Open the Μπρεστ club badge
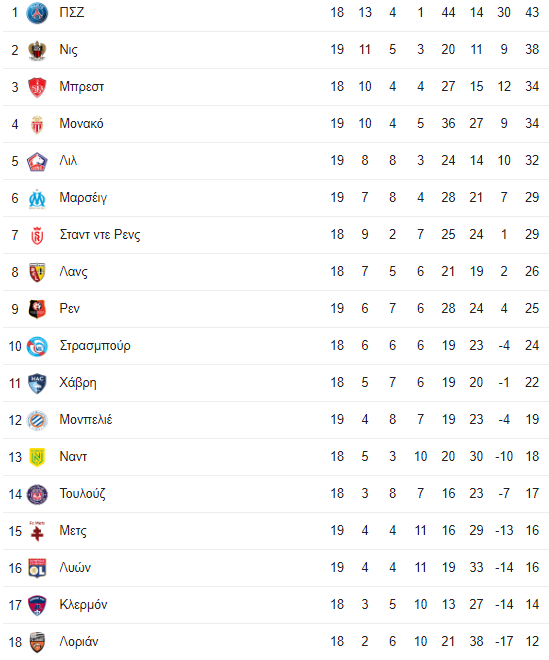The width and height of the screenshot is (549, 660). coord(37,87)
